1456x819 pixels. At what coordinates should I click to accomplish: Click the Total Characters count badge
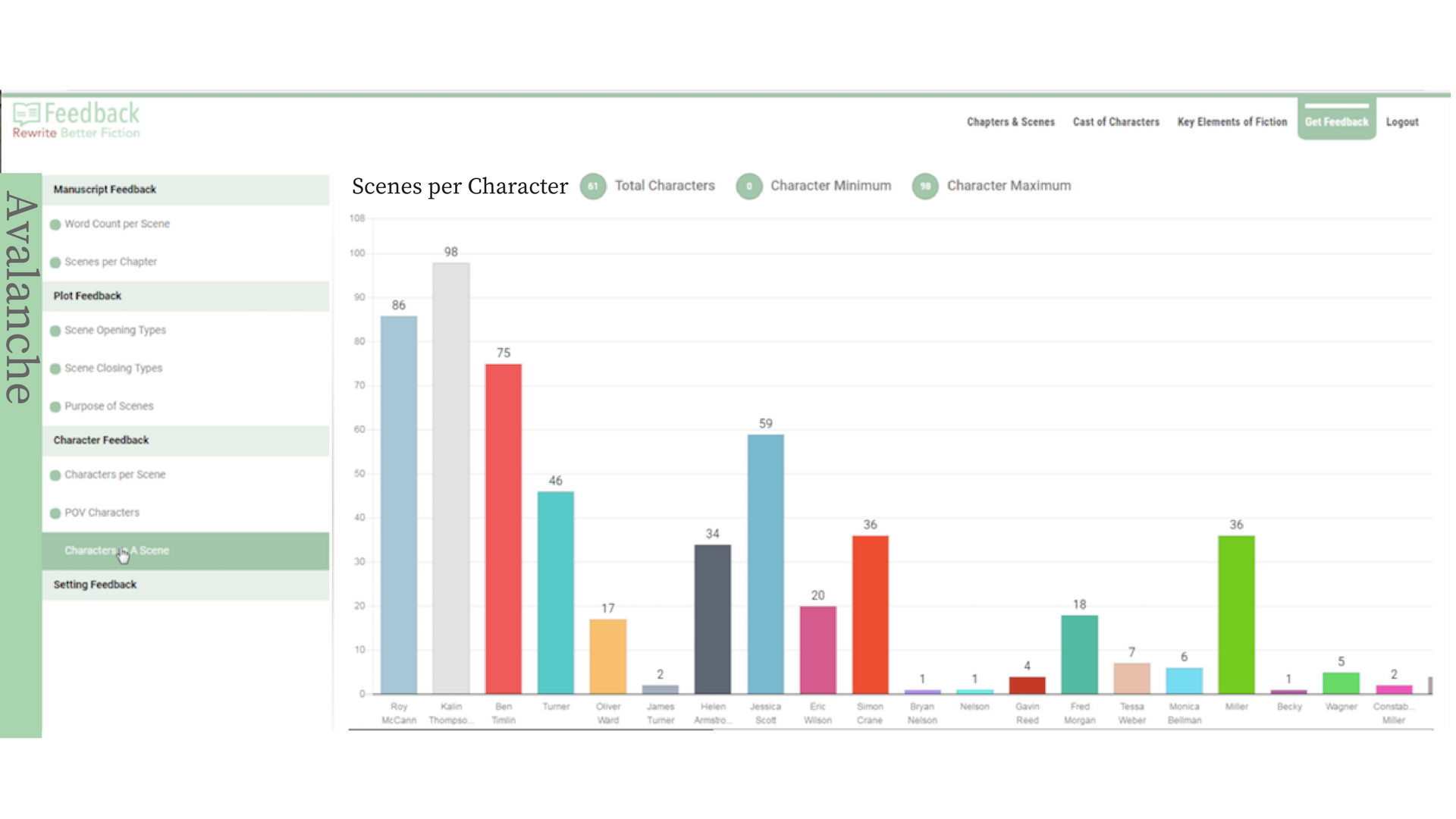(593, 187)
